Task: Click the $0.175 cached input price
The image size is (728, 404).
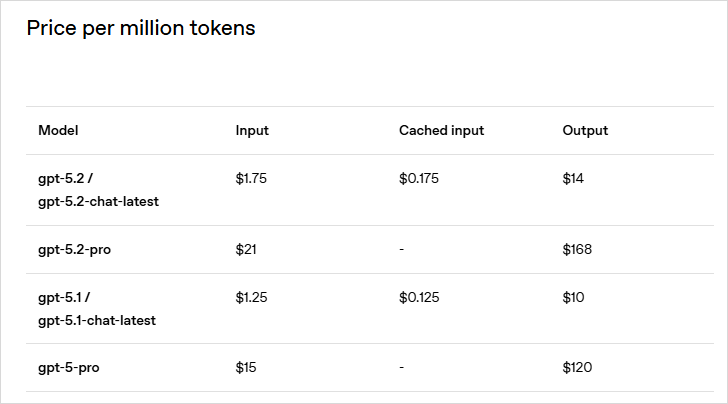Action: point(419,179)
